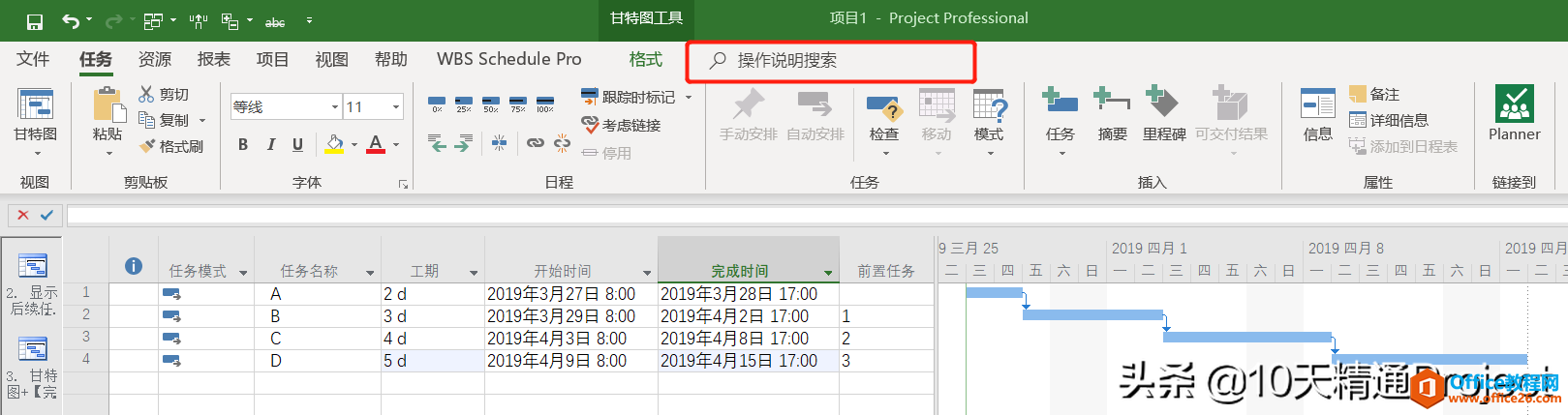
Task: Mark task 75% complete
Action: click(518, 104)
